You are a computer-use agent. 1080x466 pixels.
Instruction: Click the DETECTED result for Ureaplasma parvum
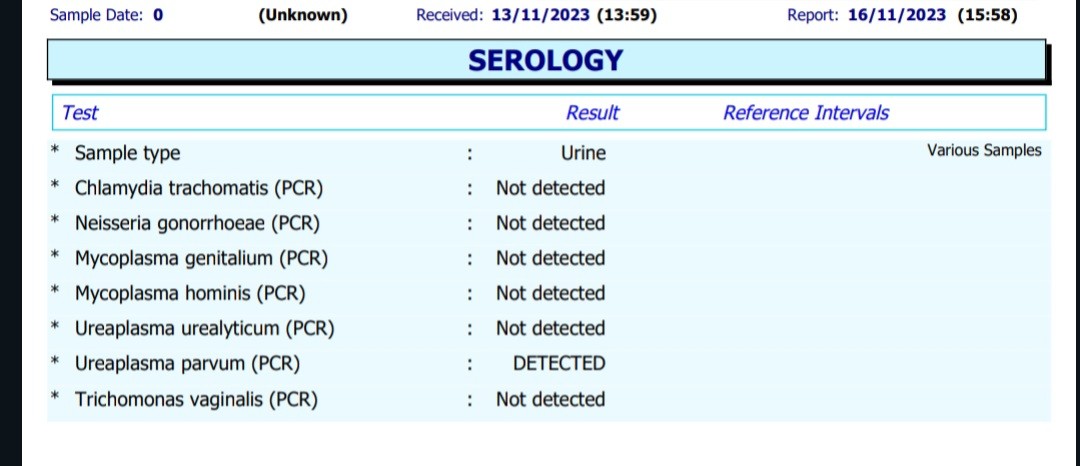pyautogui.click(x=559, y=363)
